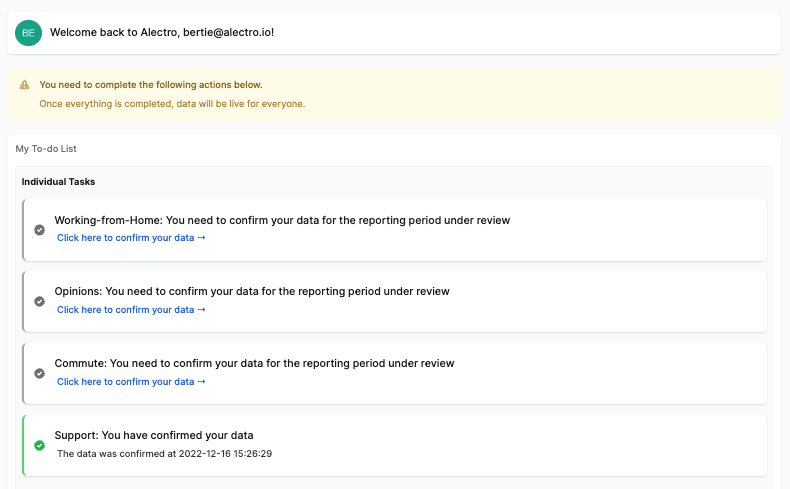Click the warning triangle icon in the banner

pos(25,85)
